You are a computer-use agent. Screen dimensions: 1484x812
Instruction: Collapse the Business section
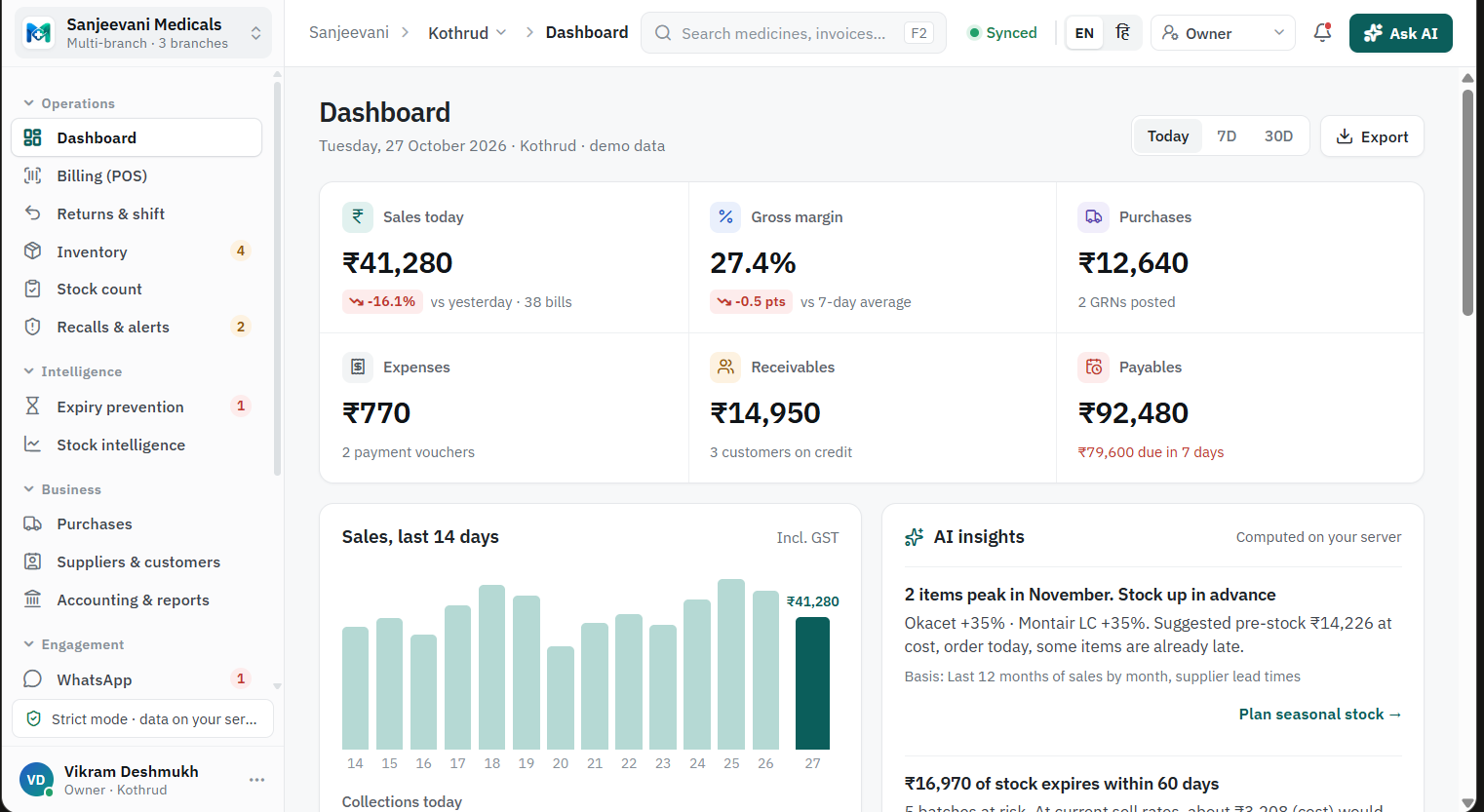point(62,489)
